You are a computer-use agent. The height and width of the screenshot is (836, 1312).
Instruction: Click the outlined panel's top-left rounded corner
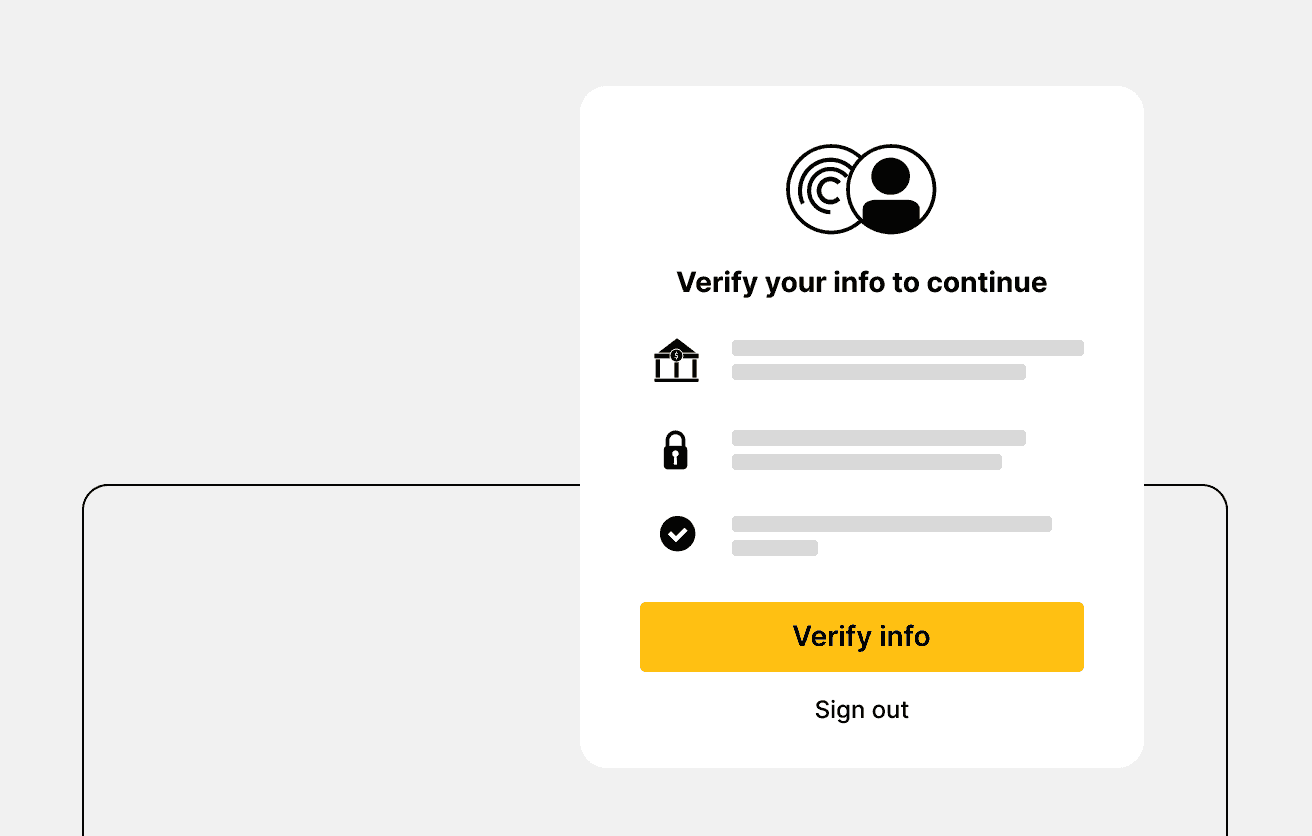pos(96,498)
